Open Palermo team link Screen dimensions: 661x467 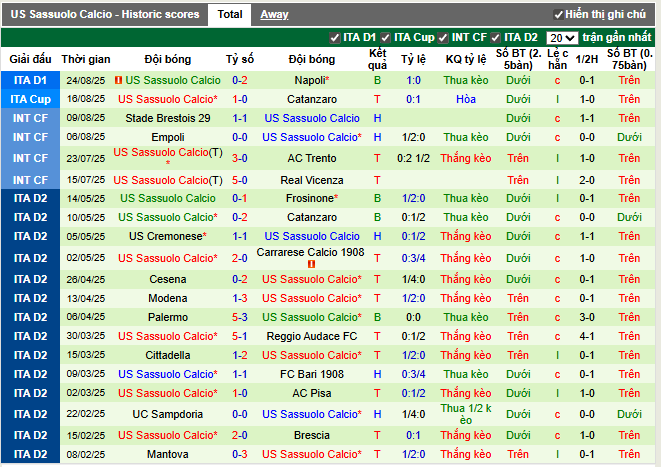click(168, 317)
